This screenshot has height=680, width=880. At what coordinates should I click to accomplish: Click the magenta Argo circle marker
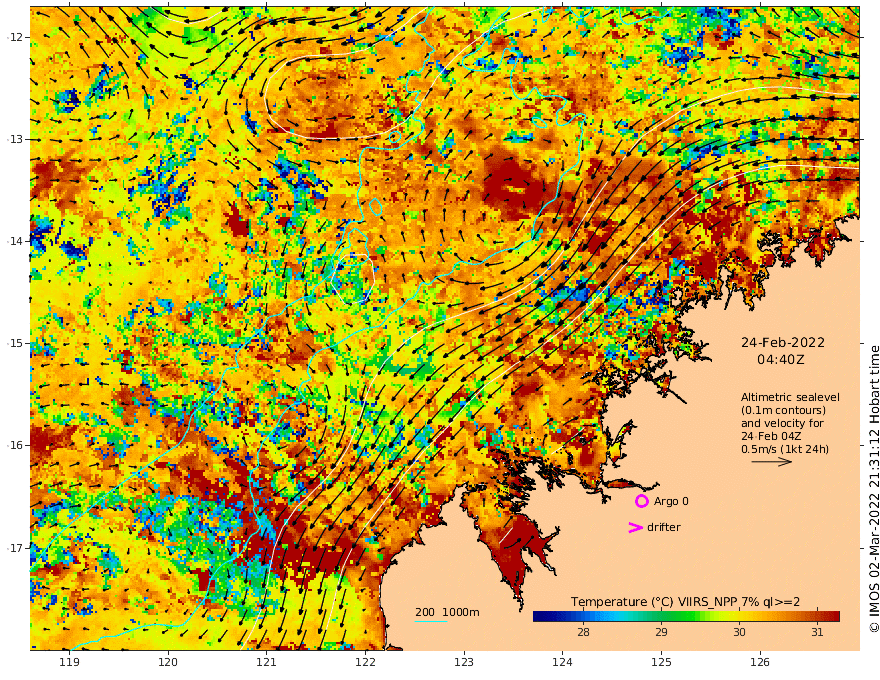pyautogui.click(x=641, y=501)
